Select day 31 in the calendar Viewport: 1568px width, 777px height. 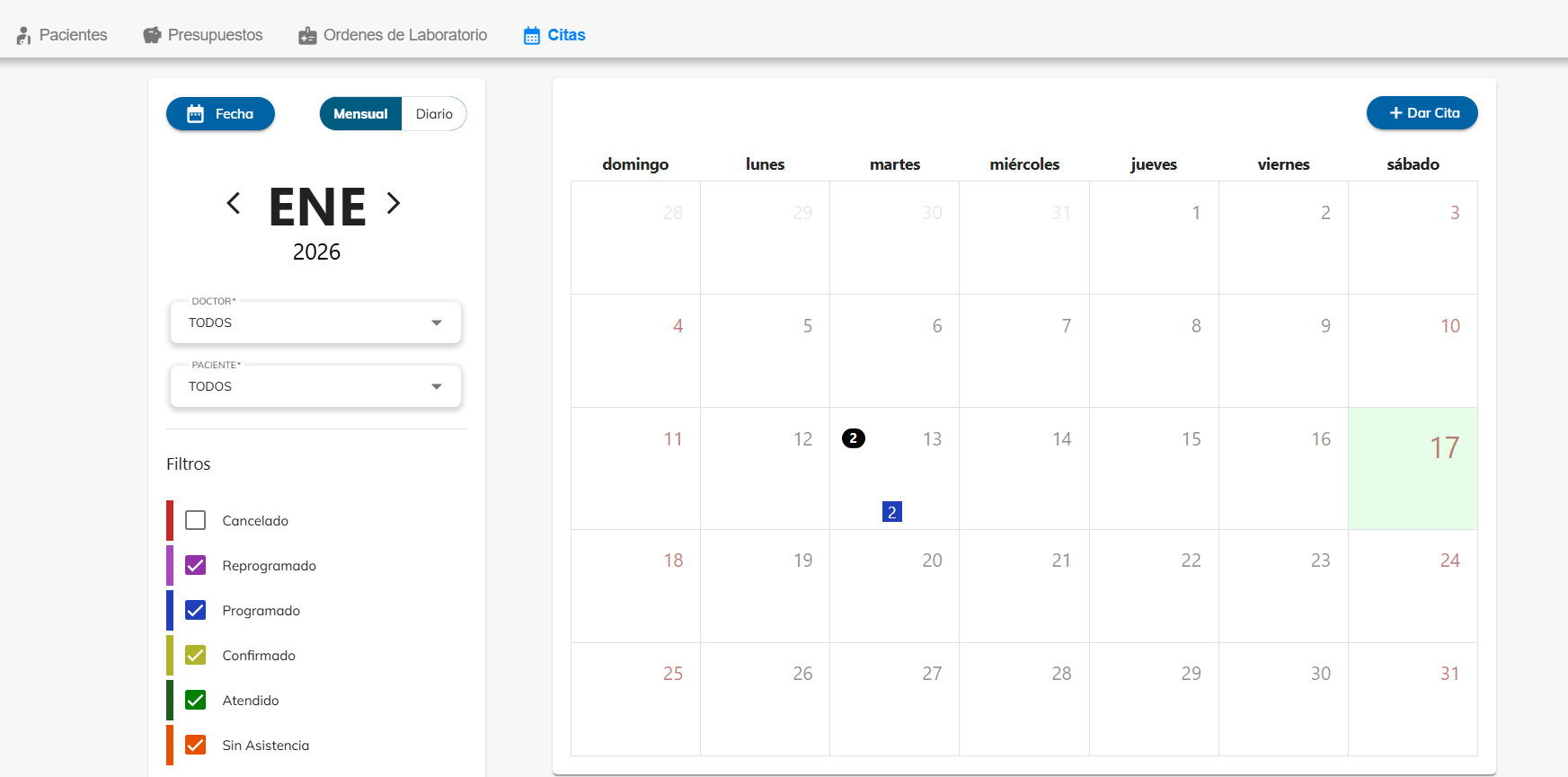[1413, 699]
